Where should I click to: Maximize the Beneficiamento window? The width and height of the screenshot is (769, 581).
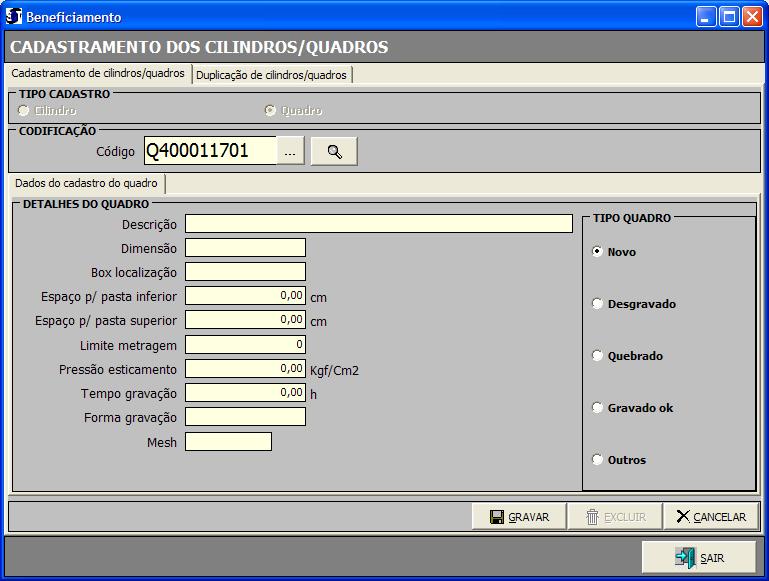click(729, 17)
